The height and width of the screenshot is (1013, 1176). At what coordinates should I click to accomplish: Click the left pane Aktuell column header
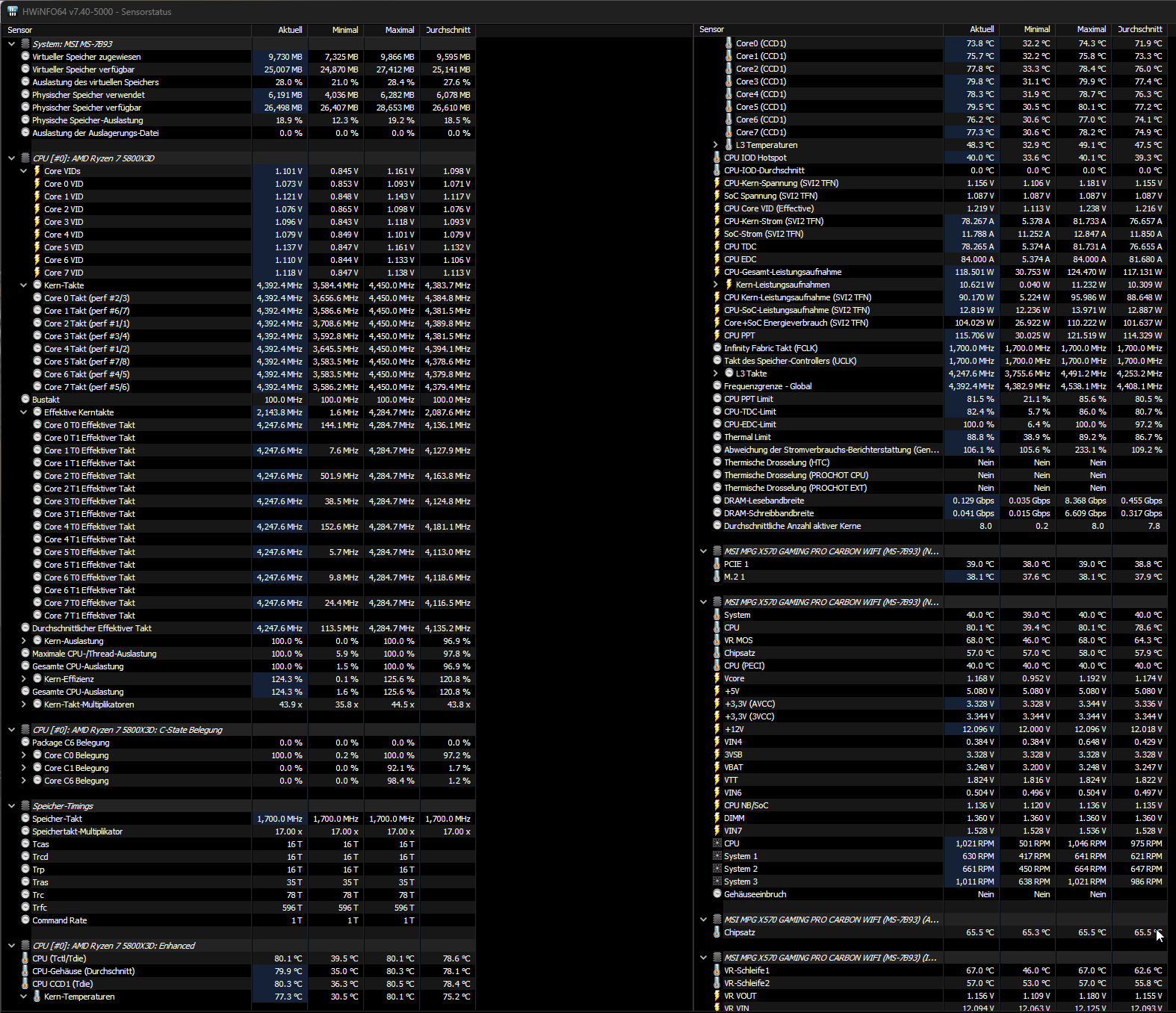pyautogui.click(x=279, y=30)
